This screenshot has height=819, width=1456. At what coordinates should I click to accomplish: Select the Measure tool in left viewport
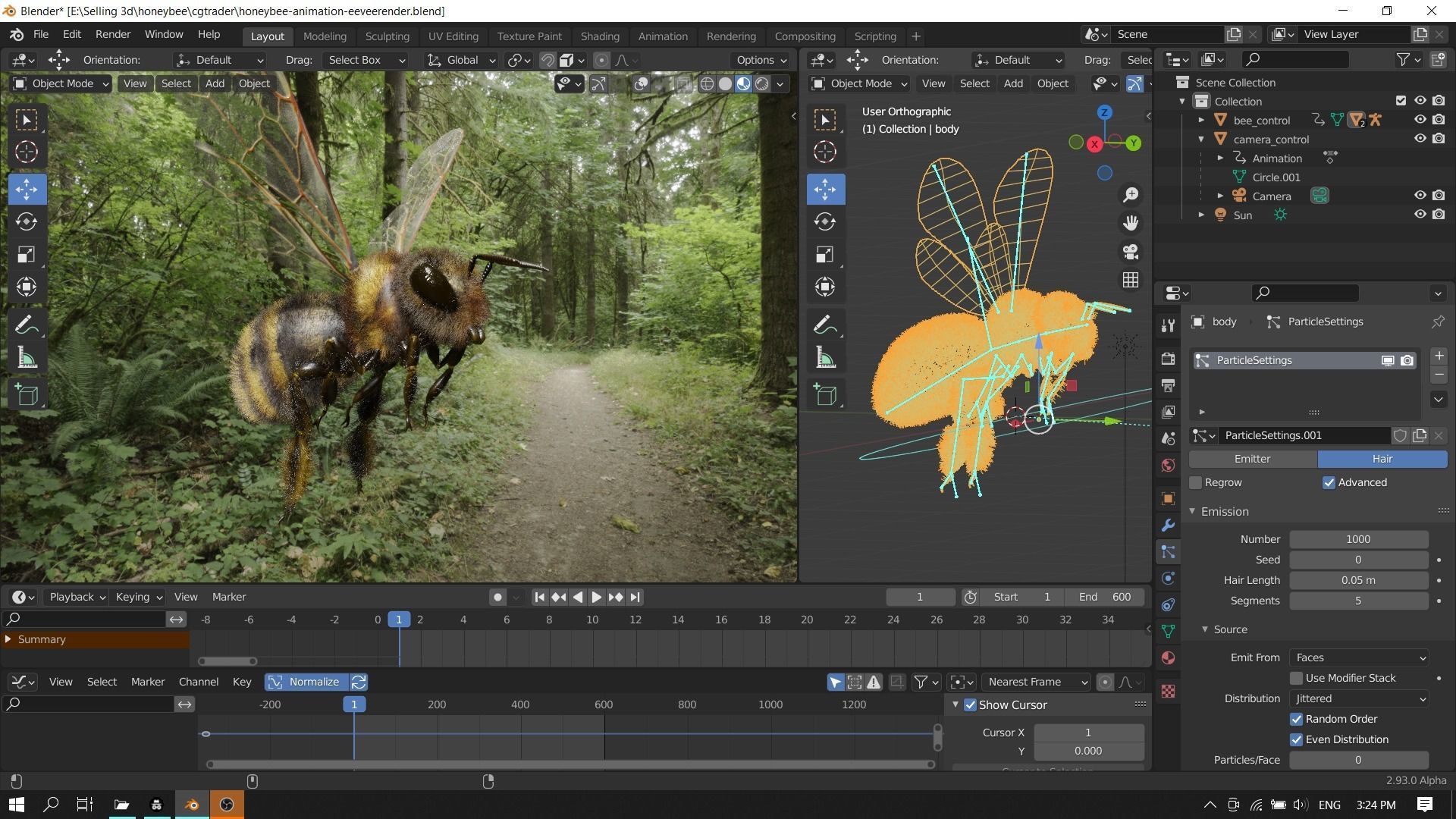click(x=27, y=358)
